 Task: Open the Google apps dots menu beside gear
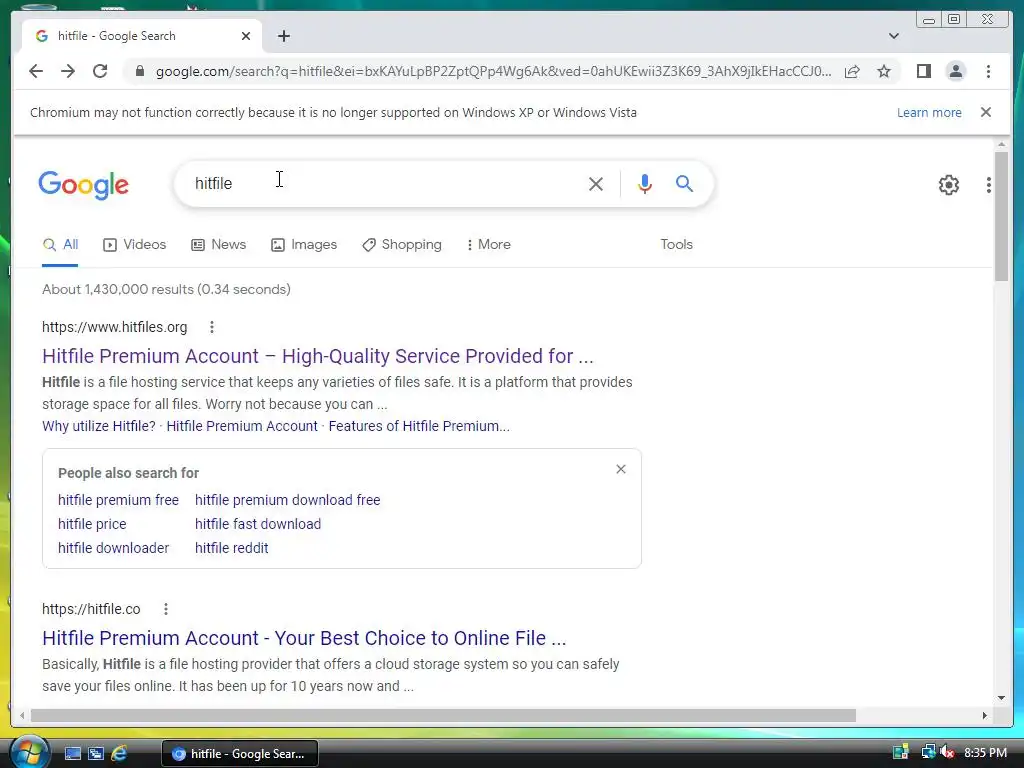(x=989, y=185)
